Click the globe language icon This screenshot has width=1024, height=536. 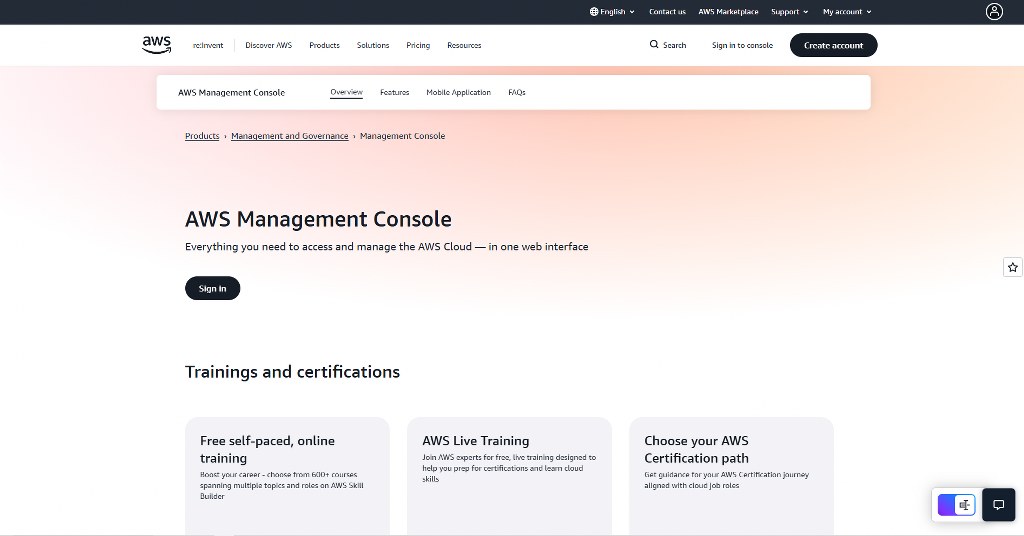click(594, 12)
